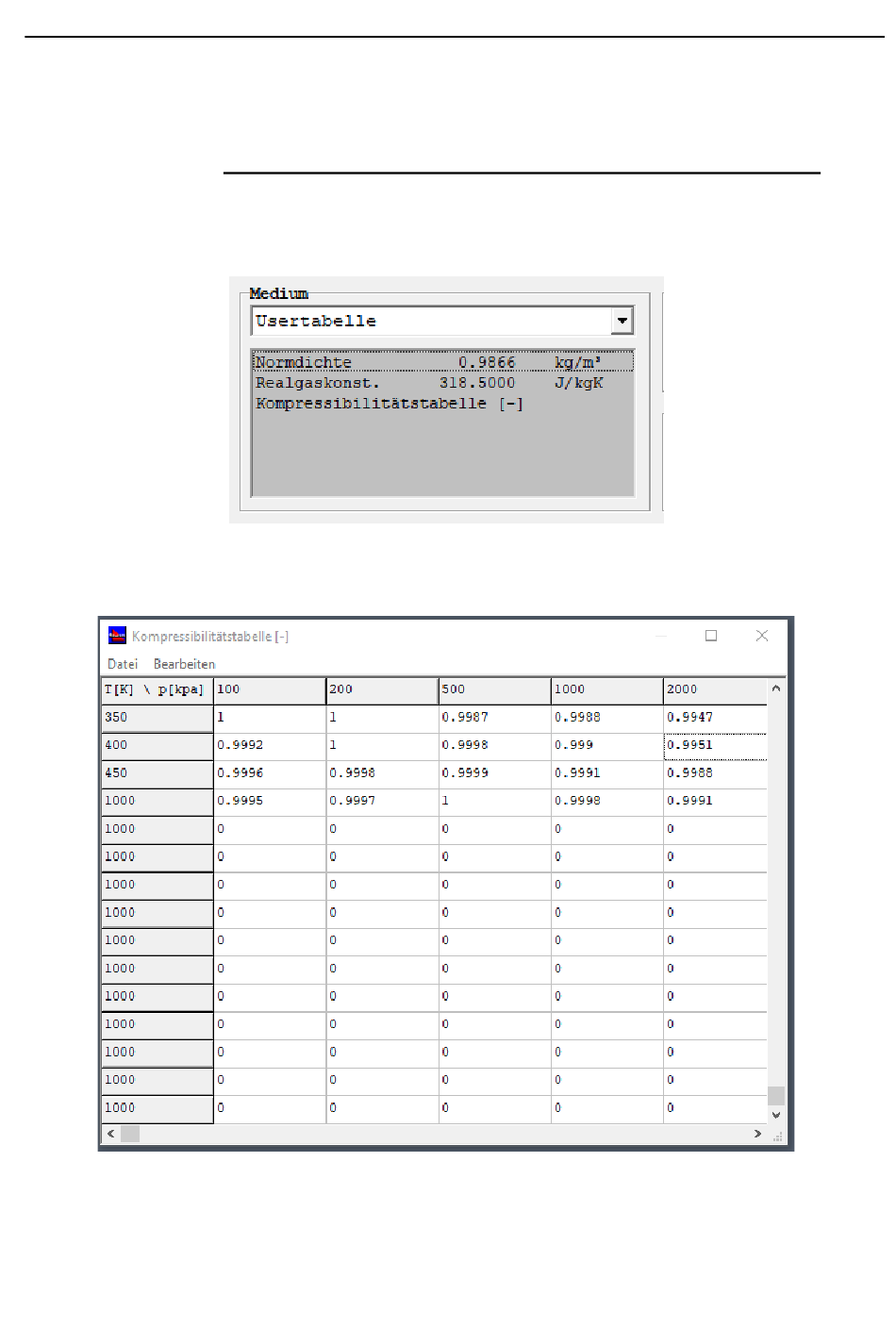
Task: Click cell 0.9988 in the 350 row
Action: click(x=606, y=718)
